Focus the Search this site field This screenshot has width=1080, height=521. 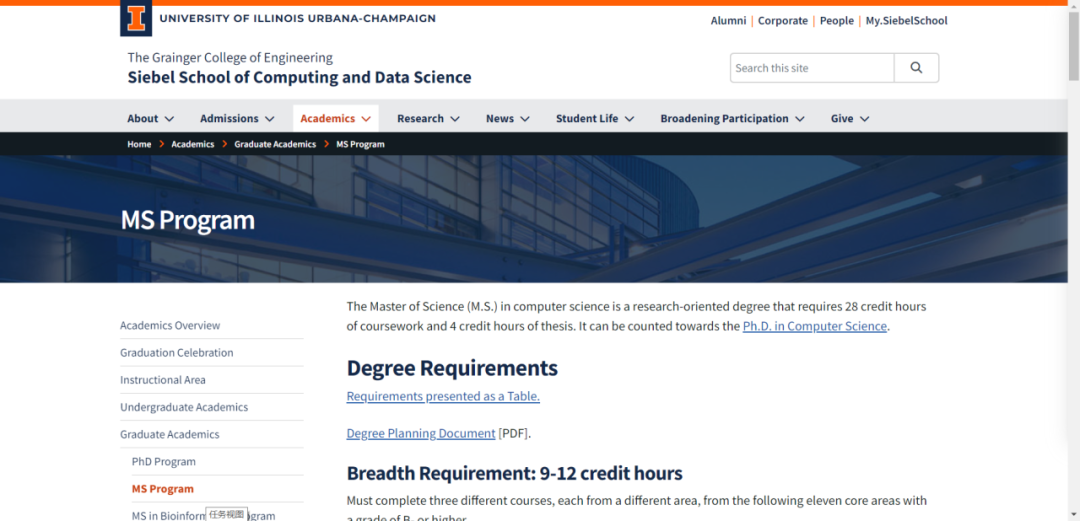[x=812, y=68]
